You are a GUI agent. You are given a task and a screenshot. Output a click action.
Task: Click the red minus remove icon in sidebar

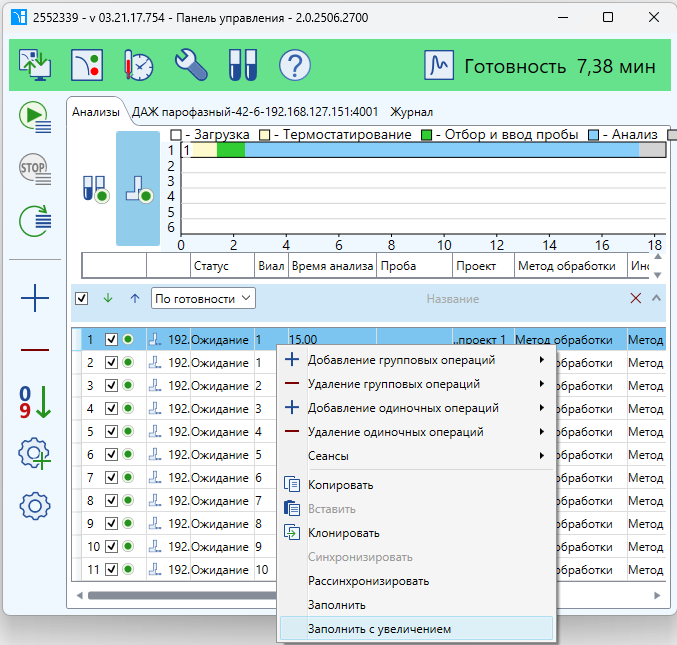coord(35,349)
